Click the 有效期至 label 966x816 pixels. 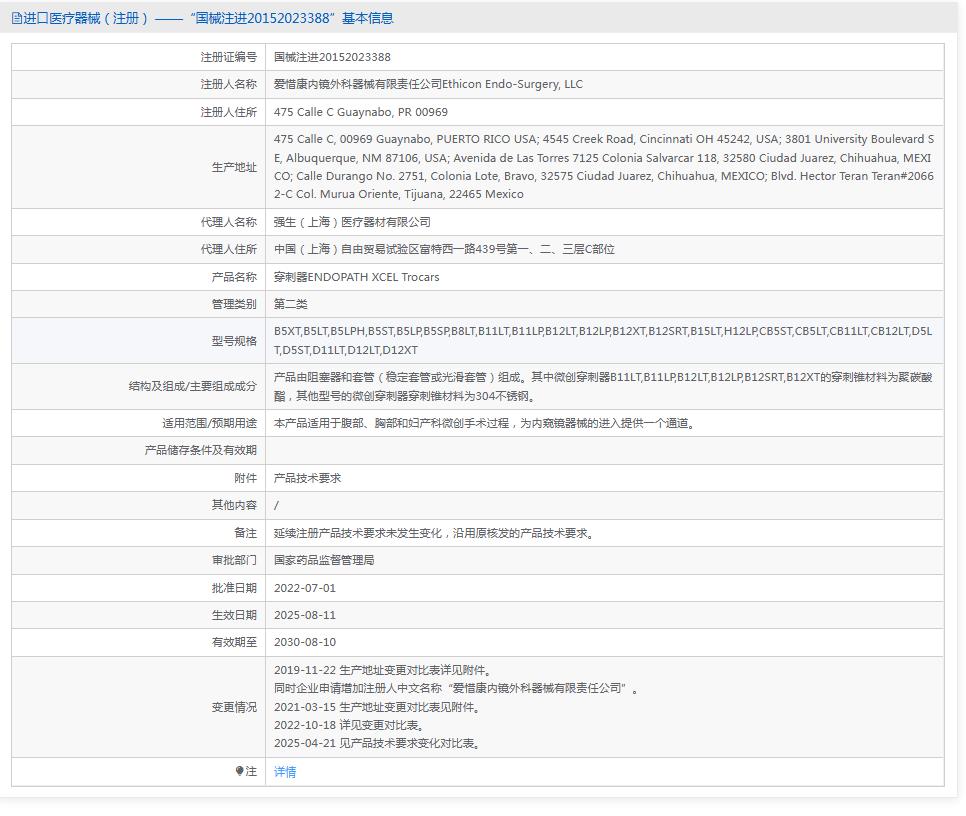(234, 642)
